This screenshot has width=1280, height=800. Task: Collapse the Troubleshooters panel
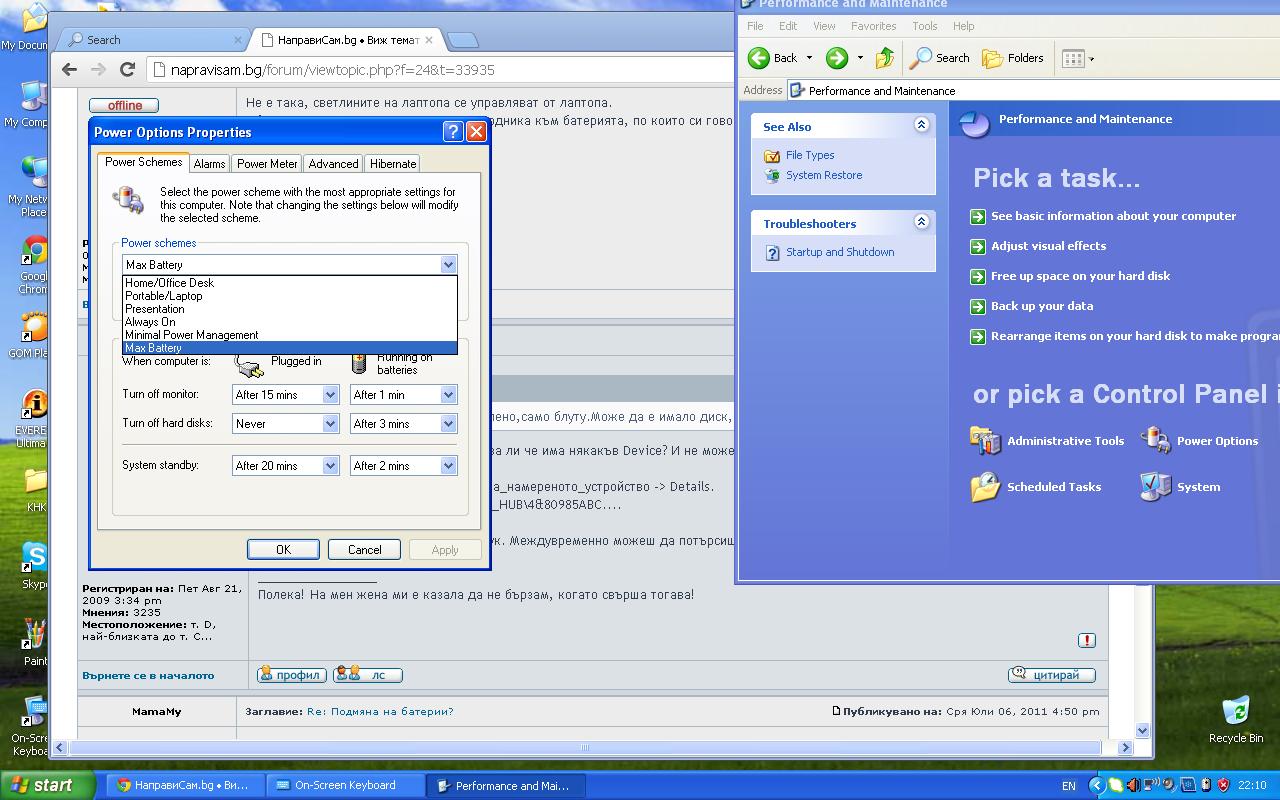(x=921, y=222)
